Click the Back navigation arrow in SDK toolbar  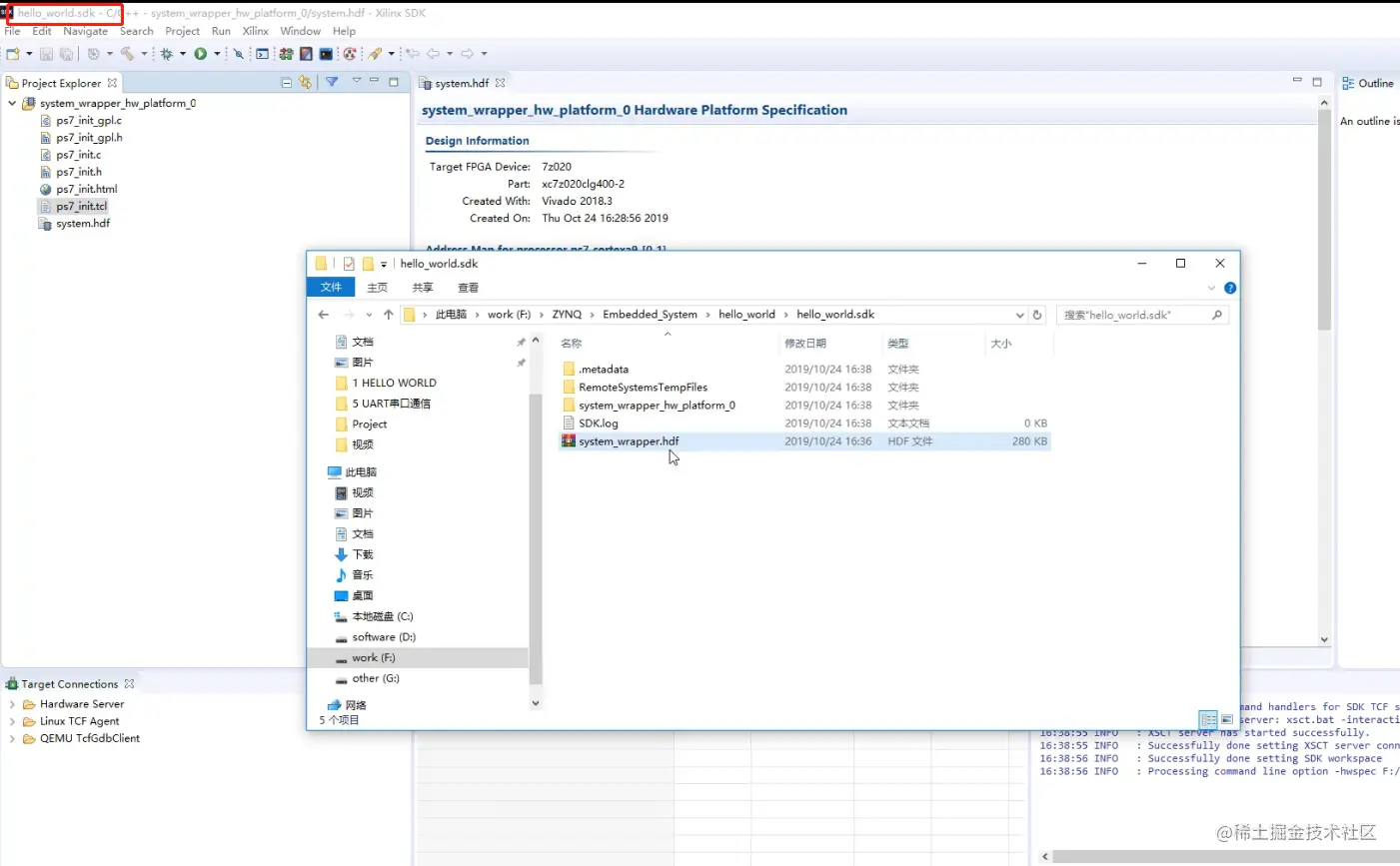click(x=434, y=54)
